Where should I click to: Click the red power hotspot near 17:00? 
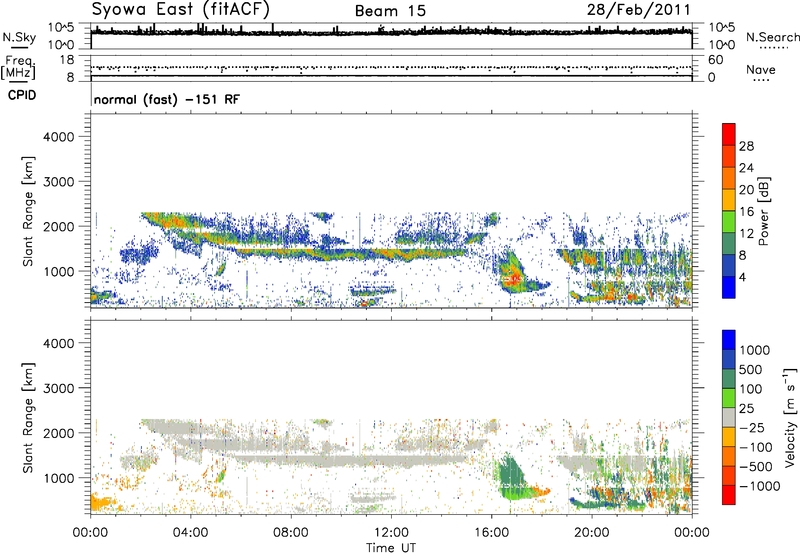point(514,279)
